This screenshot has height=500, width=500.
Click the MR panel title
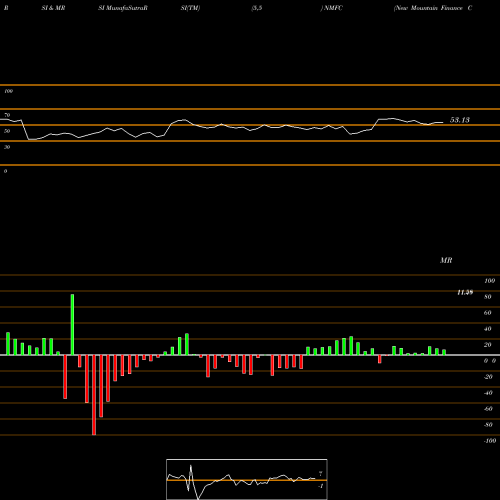coord(446,260)
